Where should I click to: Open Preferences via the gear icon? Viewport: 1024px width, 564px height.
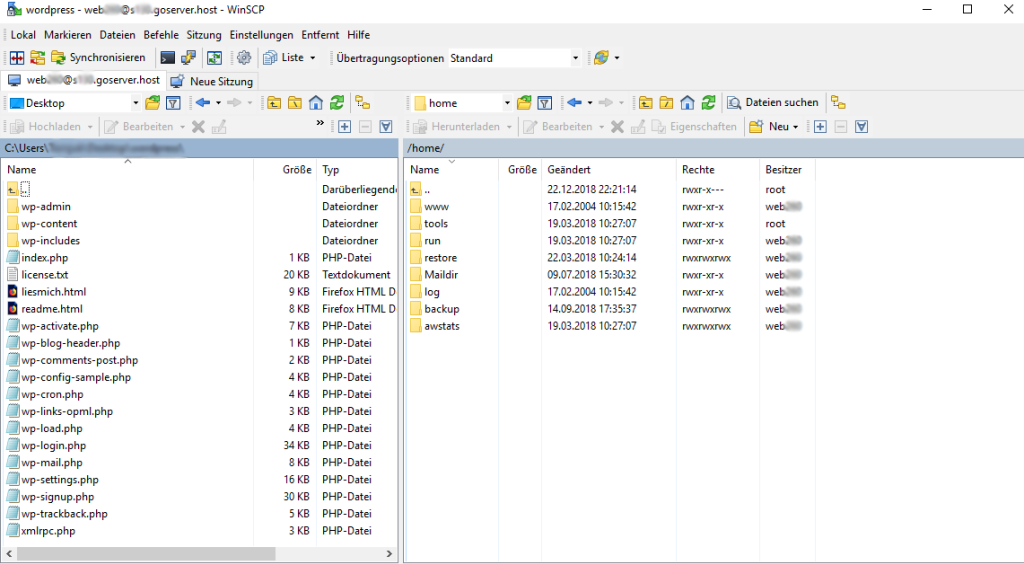(x=243, y=58)
